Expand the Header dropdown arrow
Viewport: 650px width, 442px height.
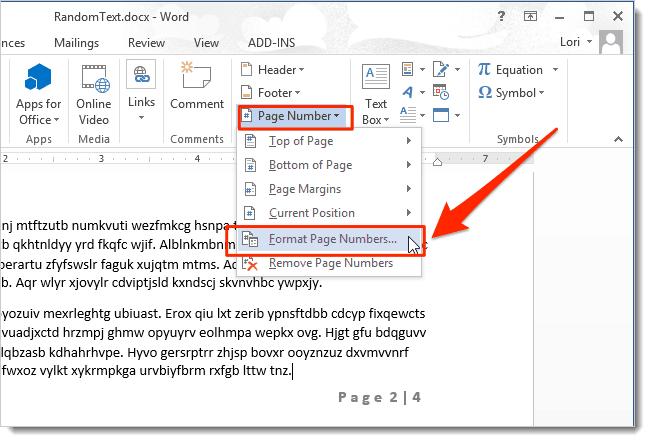point(301,70)
